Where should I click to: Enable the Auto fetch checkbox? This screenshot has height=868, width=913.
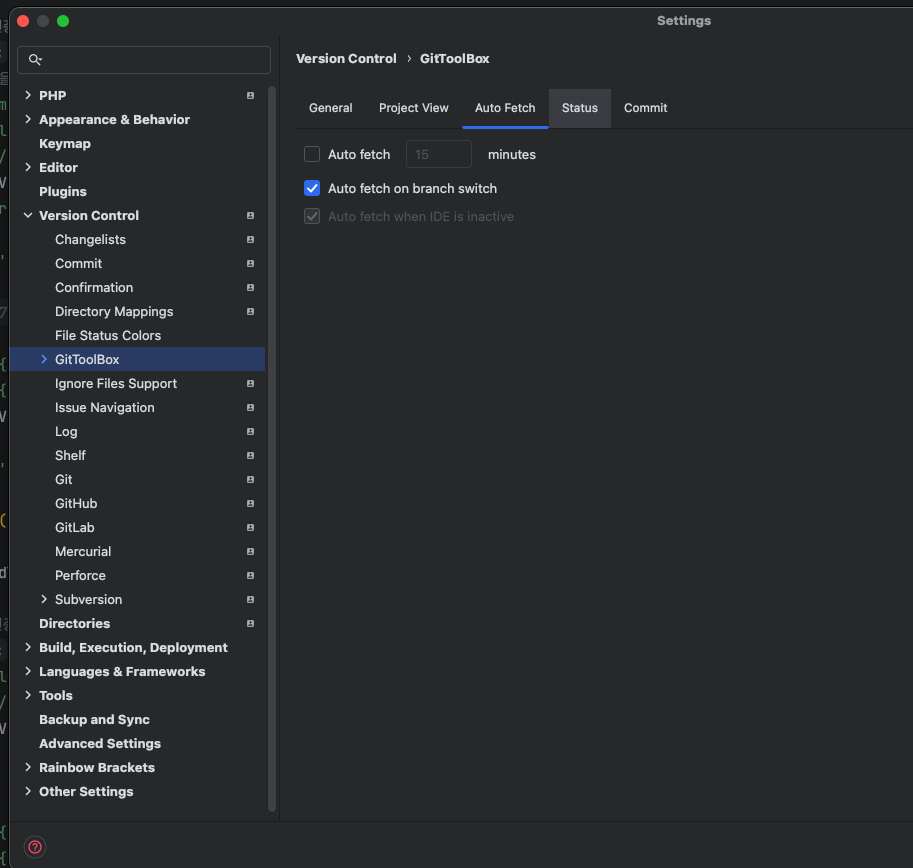point(312,154)
